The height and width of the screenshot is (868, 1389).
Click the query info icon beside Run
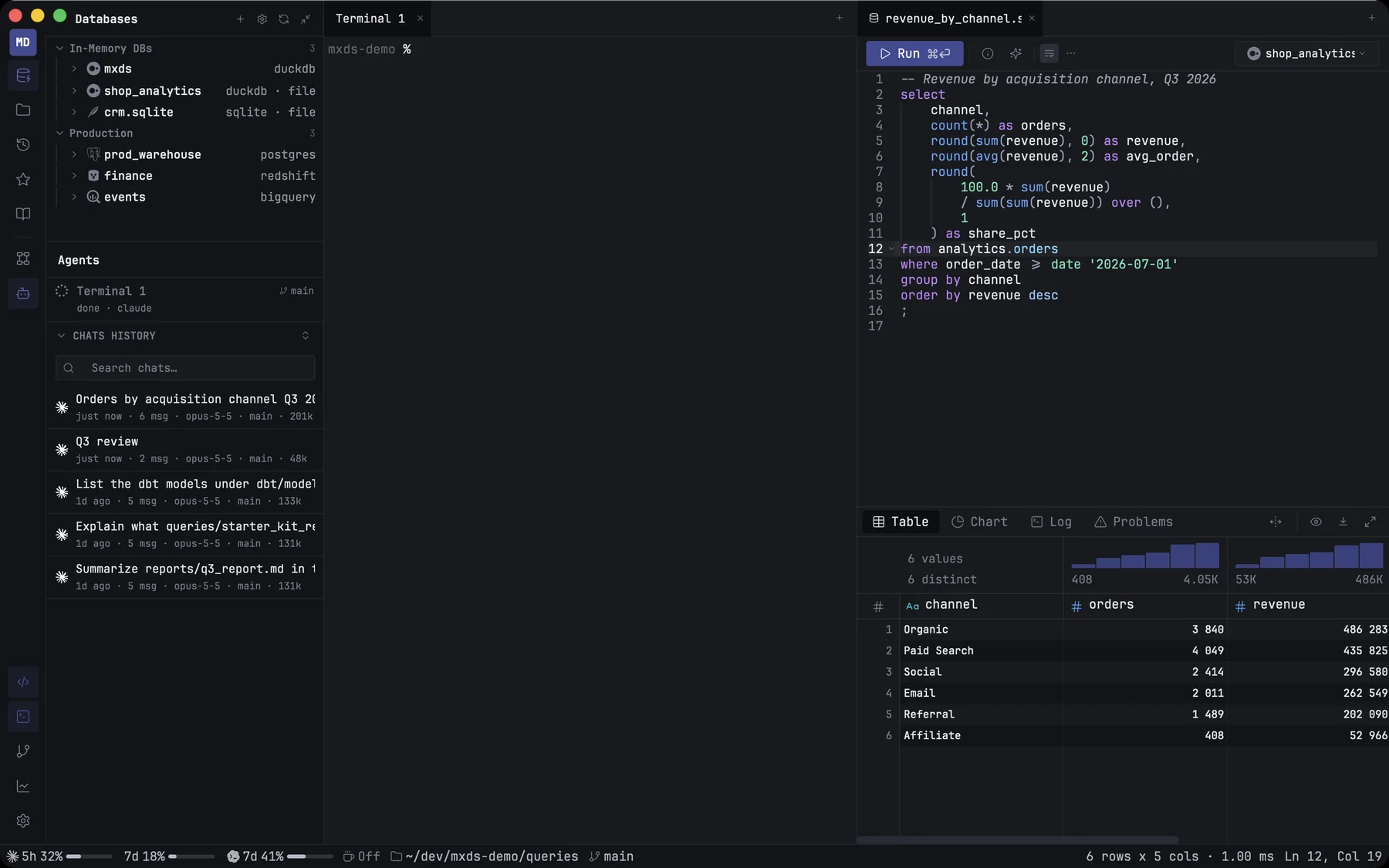[988, 53]
